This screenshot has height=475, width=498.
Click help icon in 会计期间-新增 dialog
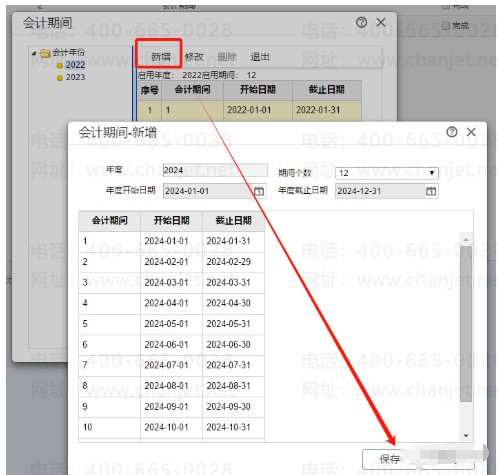452,132
